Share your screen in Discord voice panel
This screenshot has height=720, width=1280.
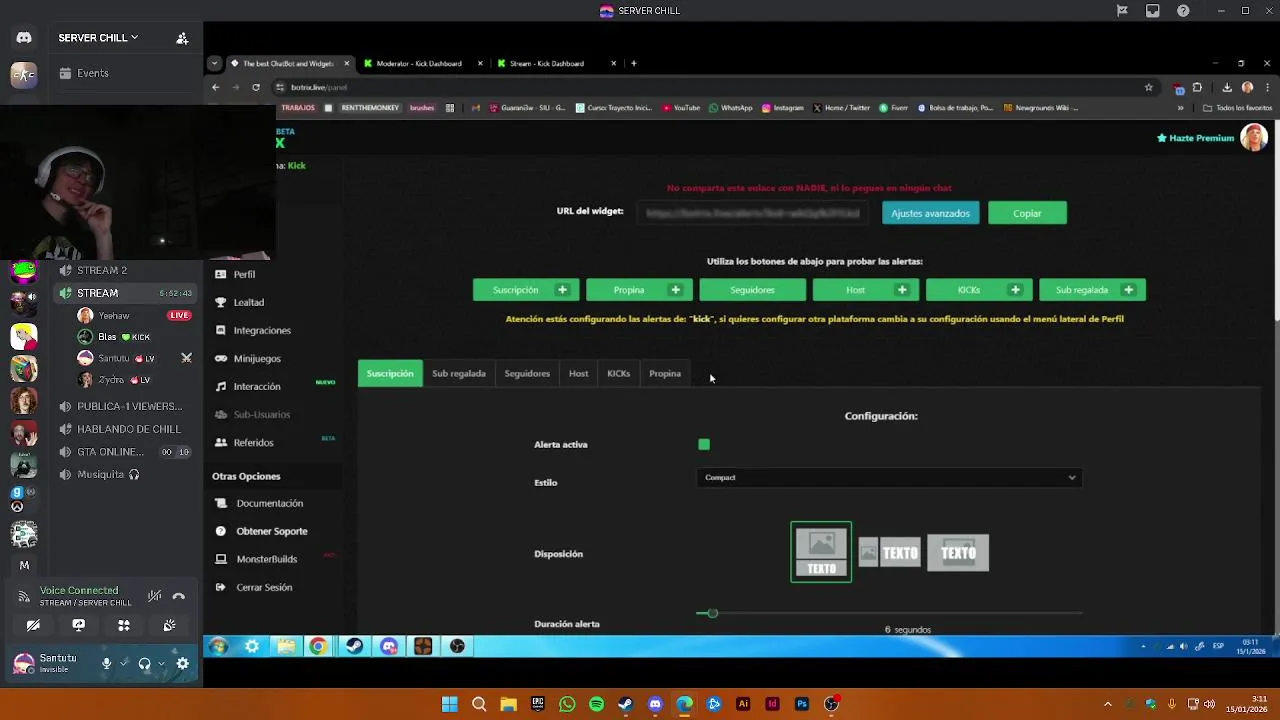point(78,625)
